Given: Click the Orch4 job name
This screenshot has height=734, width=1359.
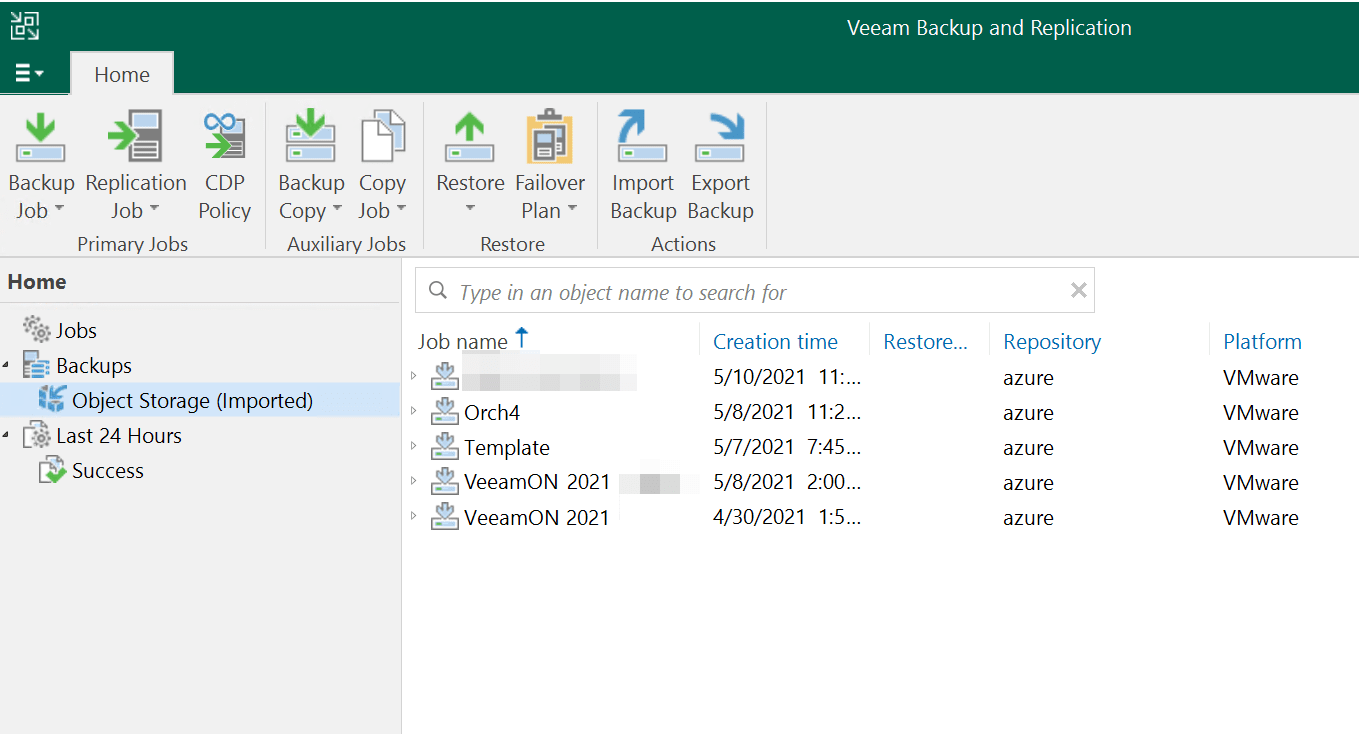Looking at the screenshot, I should pos(492,413).
